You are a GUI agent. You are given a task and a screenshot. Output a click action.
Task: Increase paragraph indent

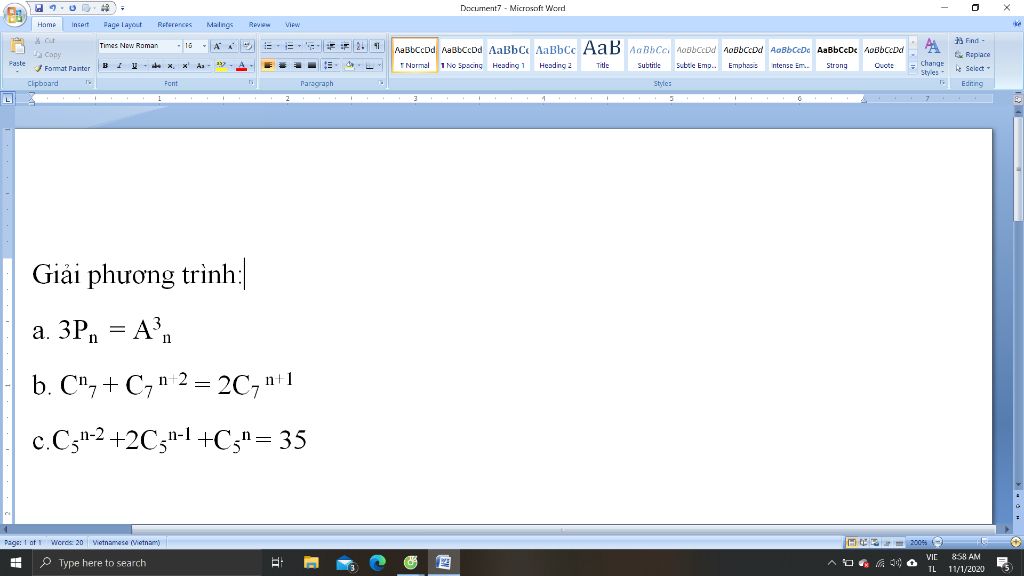[345, 46]
